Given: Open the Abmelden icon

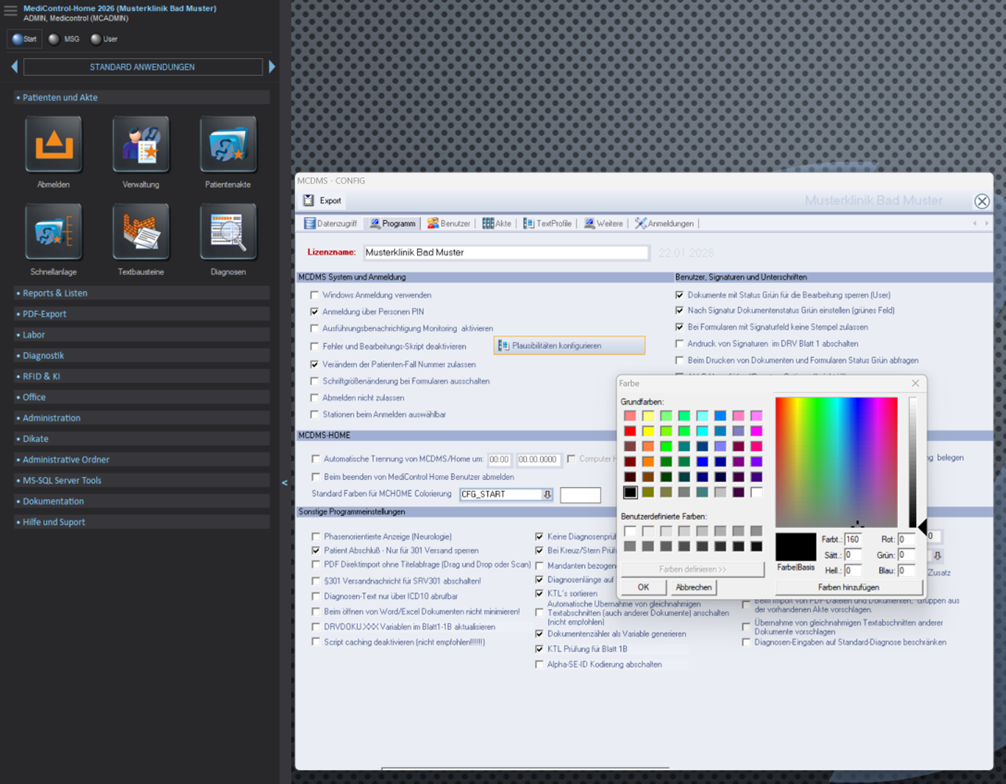Looking at the screenshot, I should point(53,145).
